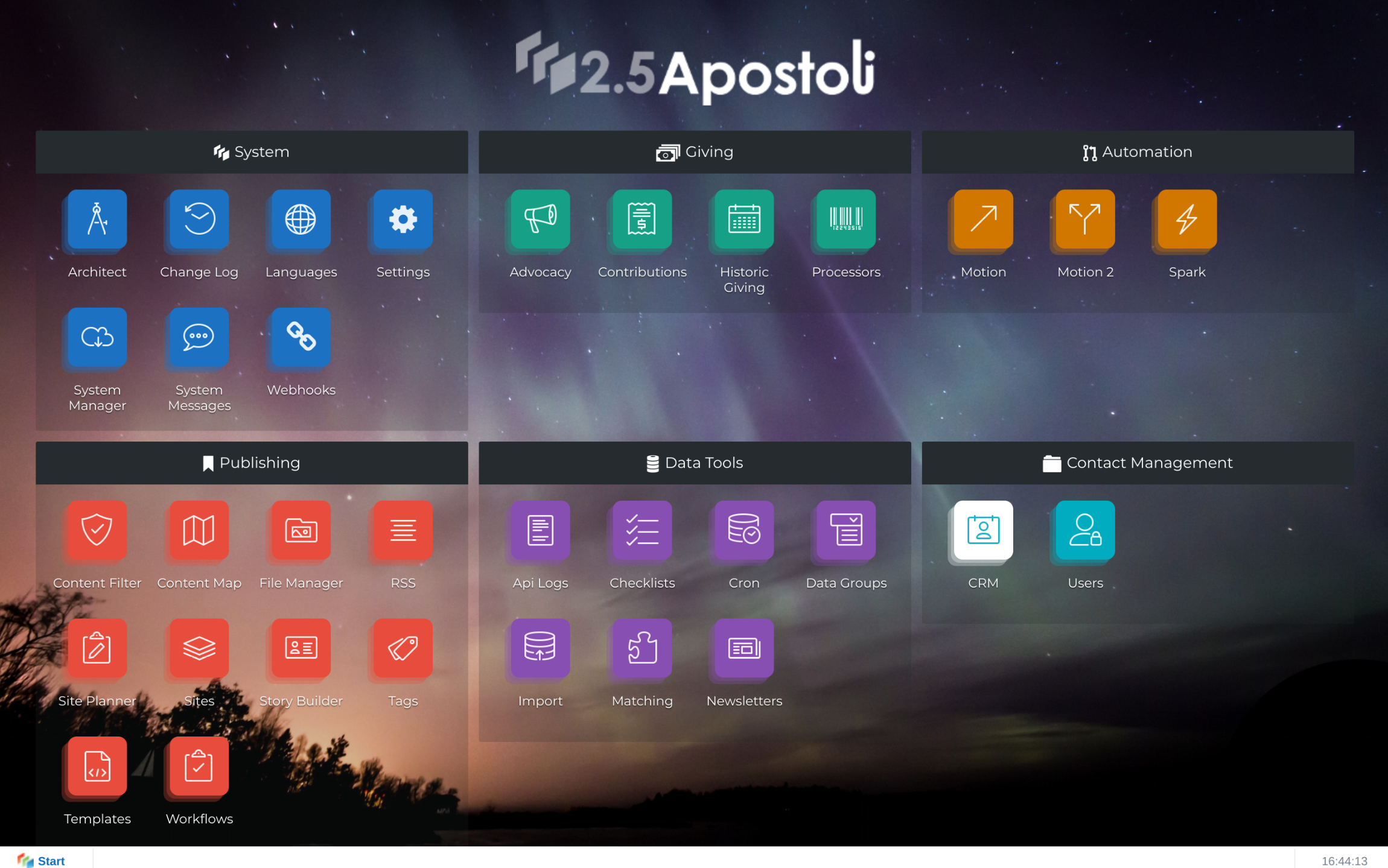Click the Historic Giving label
Viewport: 1388px width, 868px height.
[744, 279]
